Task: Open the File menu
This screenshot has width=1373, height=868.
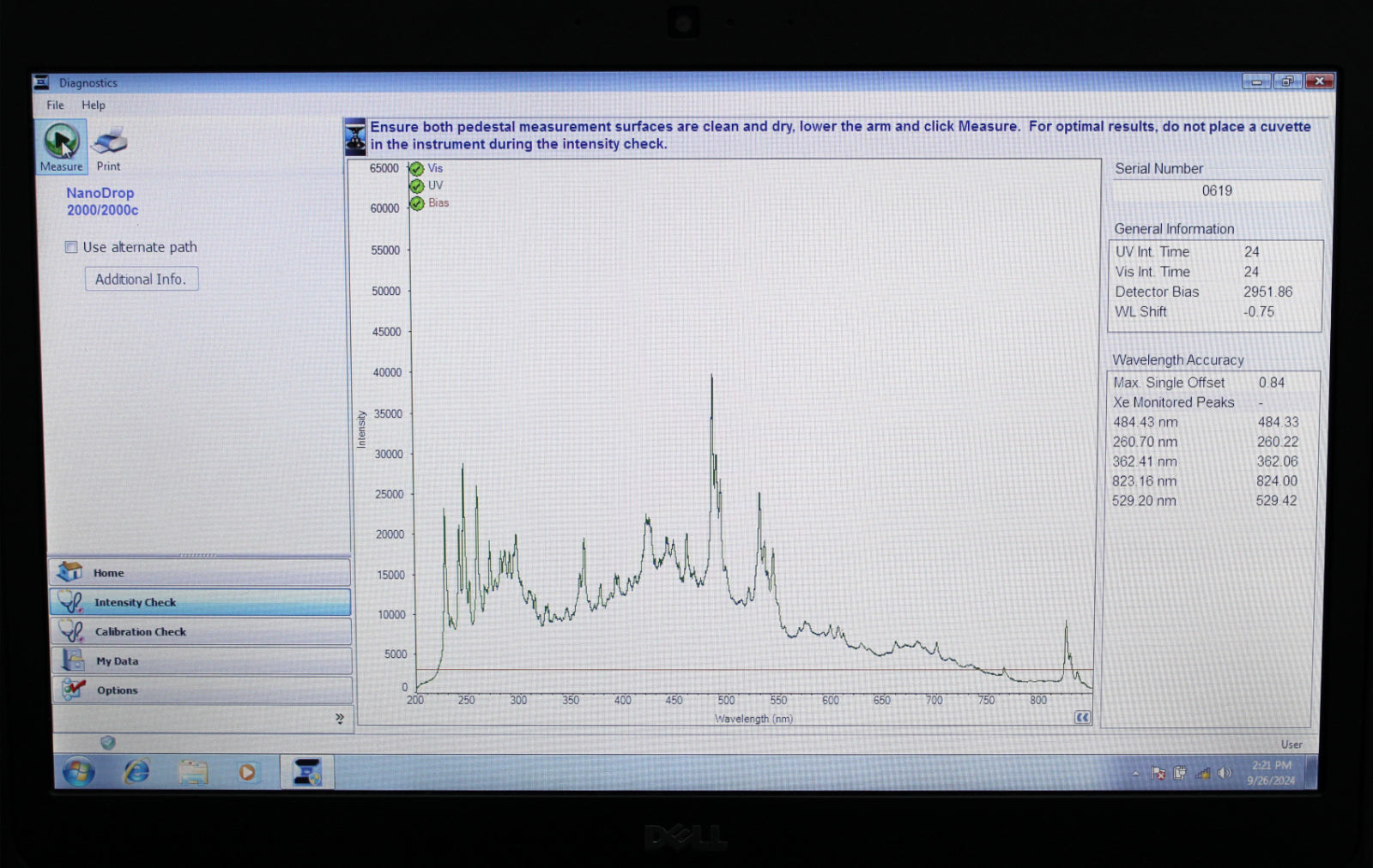Action: [x=55, y=105]
